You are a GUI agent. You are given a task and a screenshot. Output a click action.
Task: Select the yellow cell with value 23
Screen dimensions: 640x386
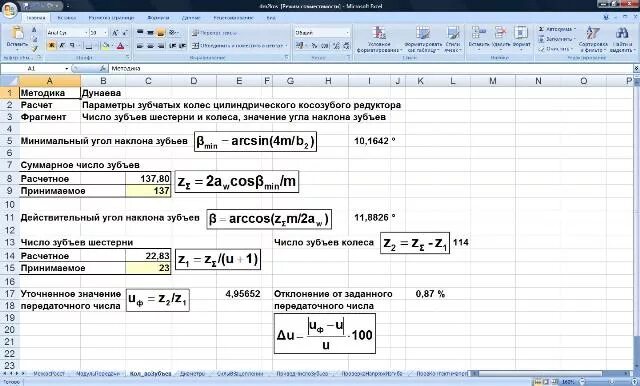click(148, 268)
